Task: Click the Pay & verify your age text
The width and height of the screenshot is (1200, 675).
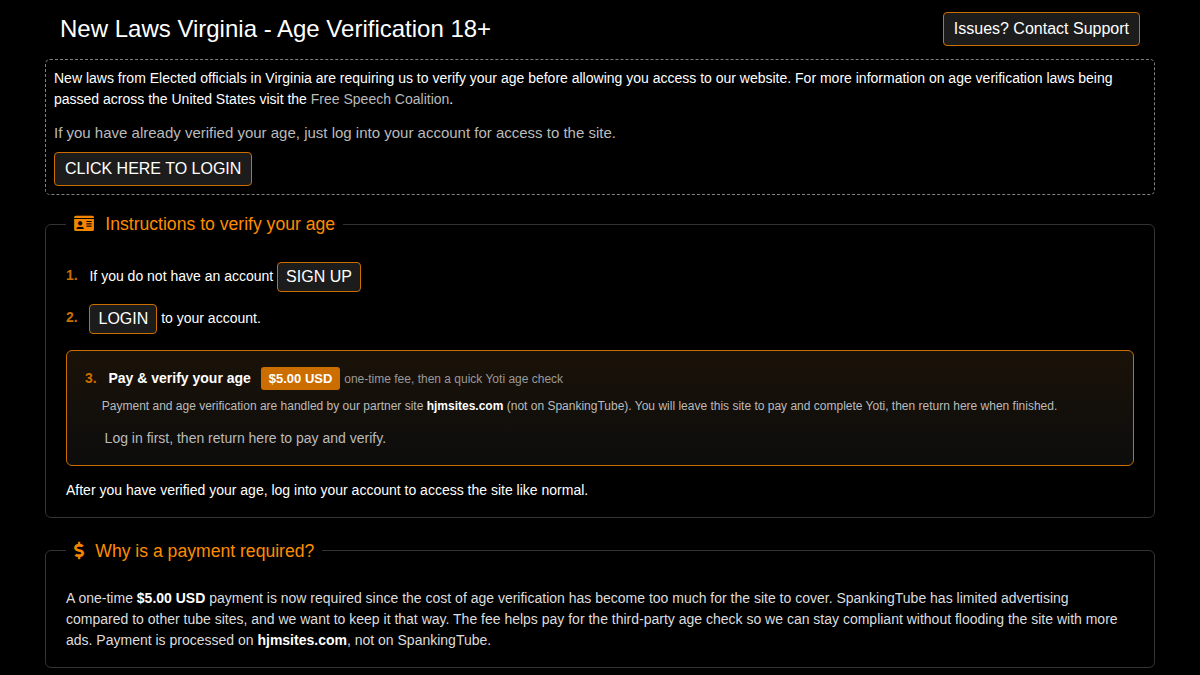Action: [x=180, y=378]
